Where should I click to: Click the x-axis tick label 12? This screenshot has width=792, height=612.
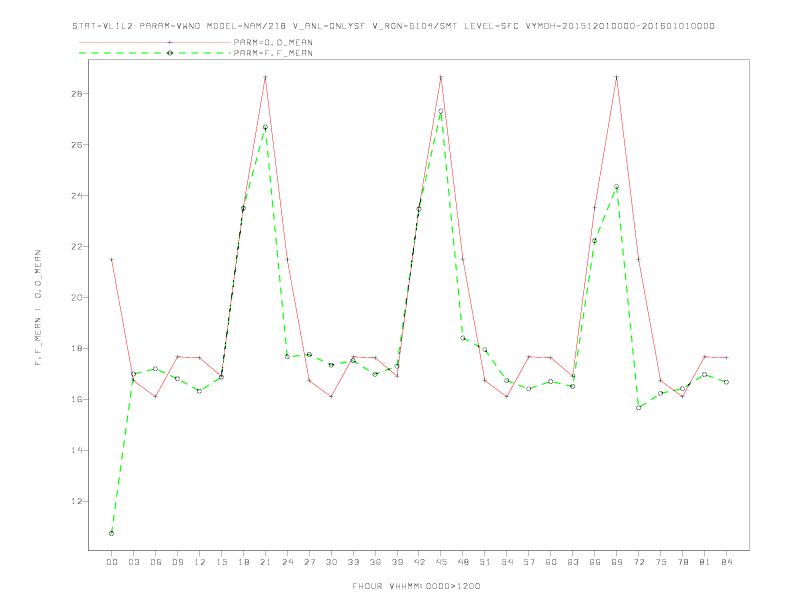[x=200, y=562]
